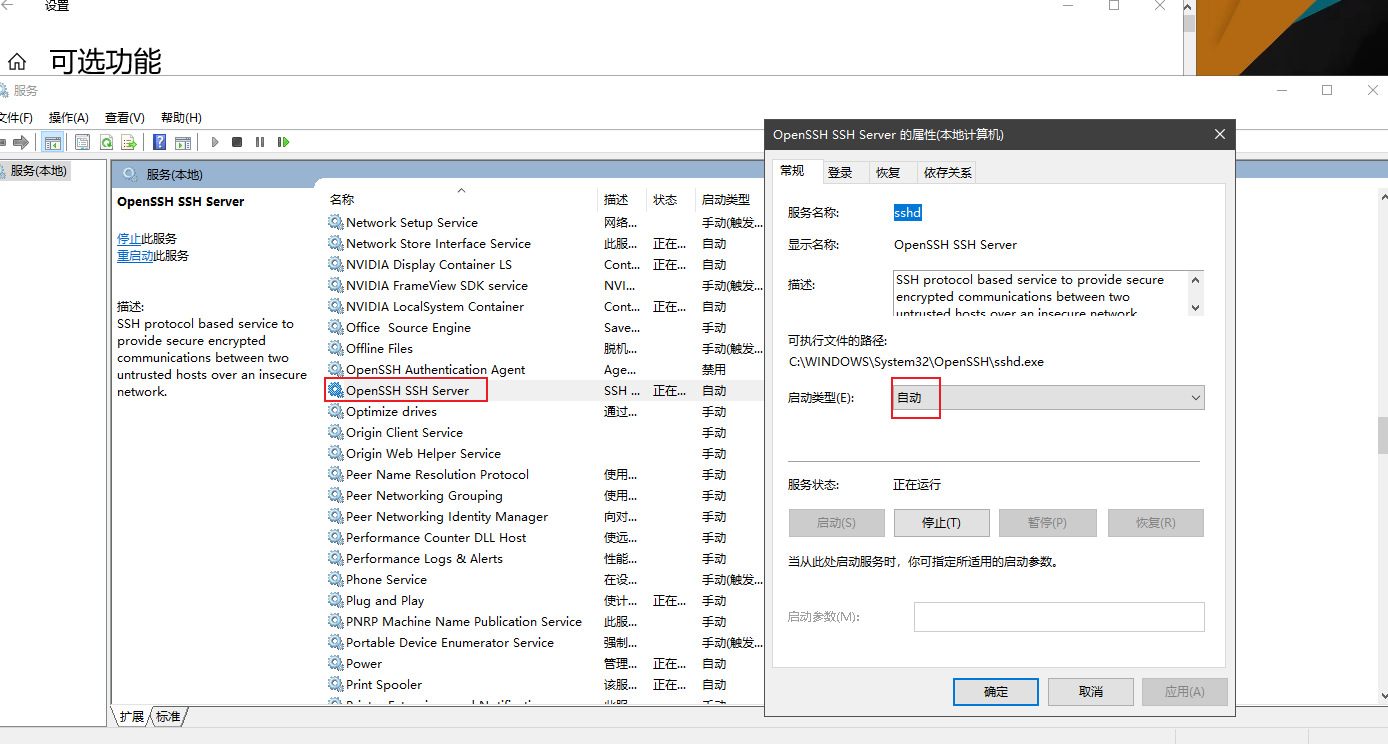Click the description box scroll-up arrow
The width and height of the screenshot is (1388, 744).
pyautogui.click(x=1195, y=280)
